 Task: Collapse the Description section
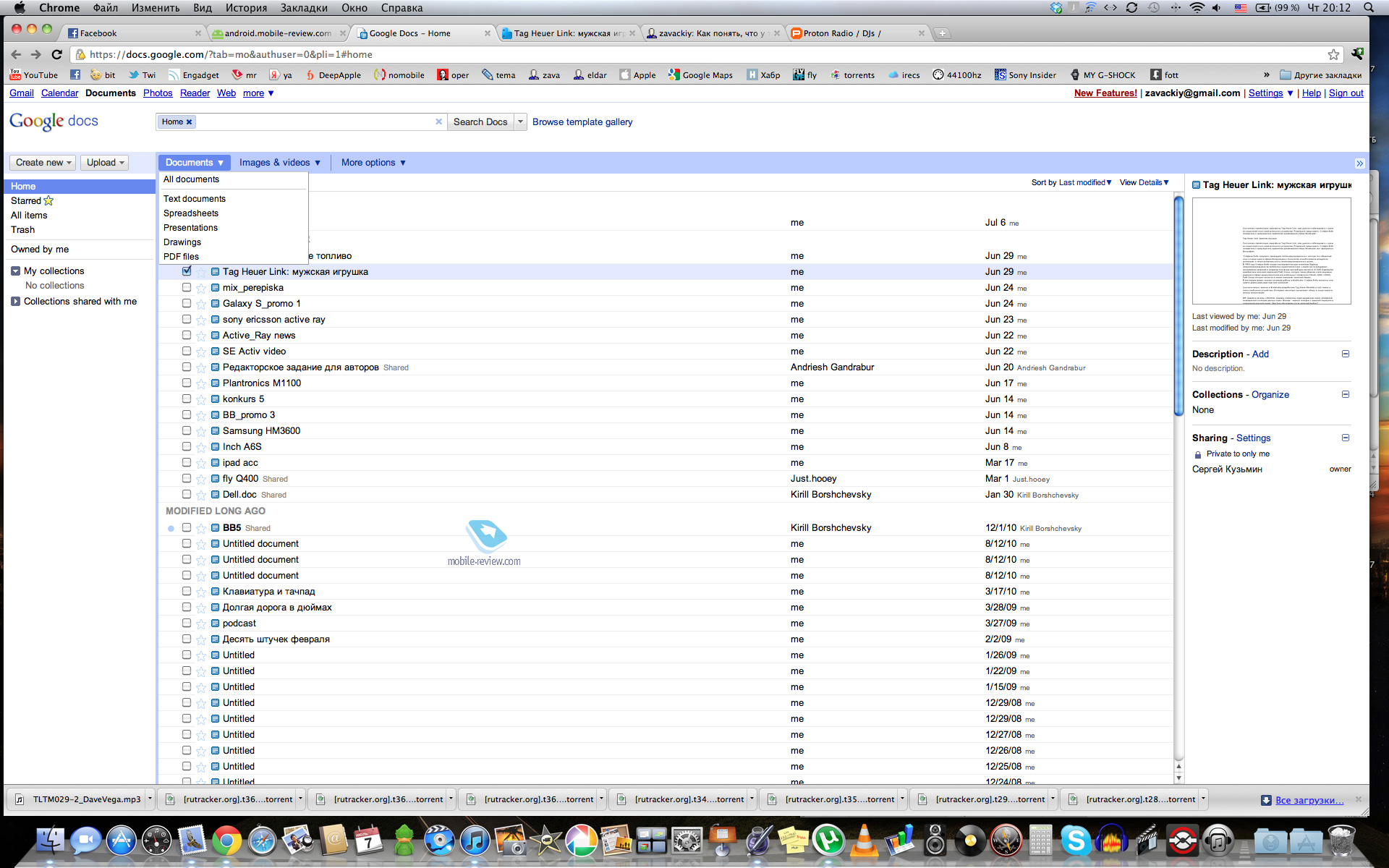point(1346,354)
